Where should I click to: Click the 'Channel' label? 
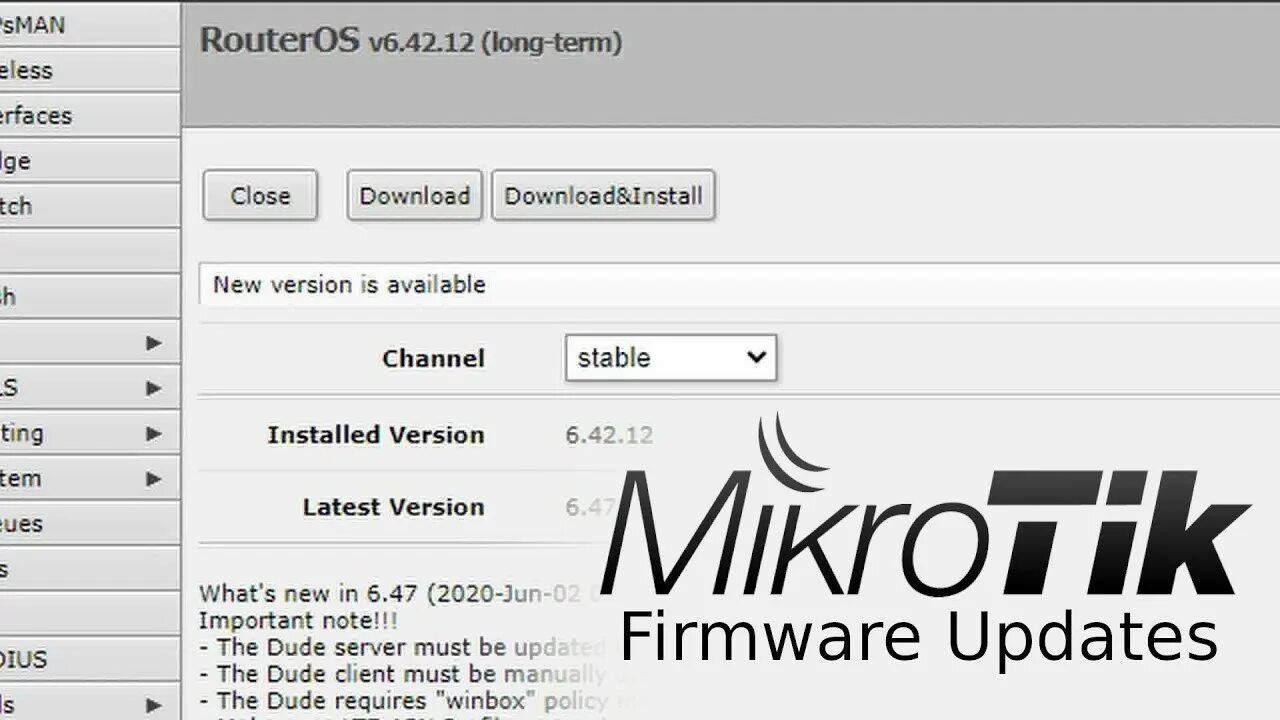click(x=433, y=358)
